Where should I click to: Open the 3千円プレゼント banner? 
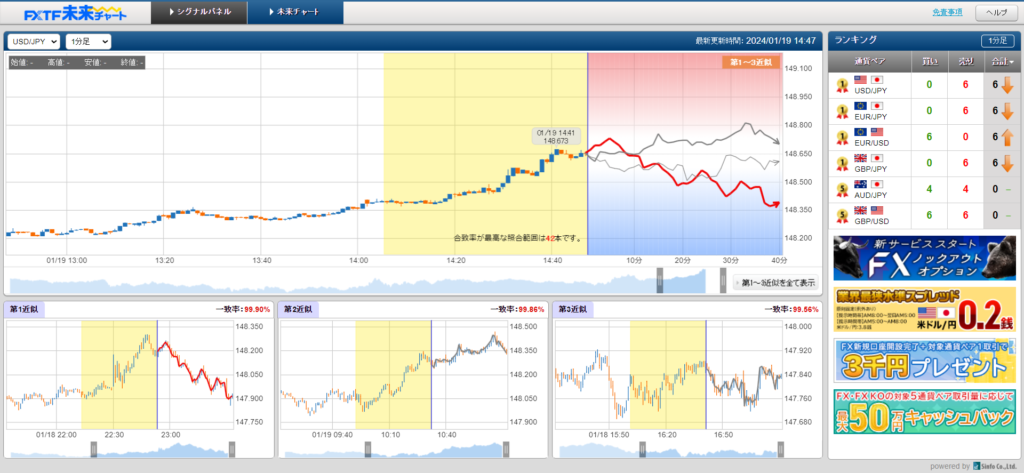pyautogui.click(x=924, y=360)
